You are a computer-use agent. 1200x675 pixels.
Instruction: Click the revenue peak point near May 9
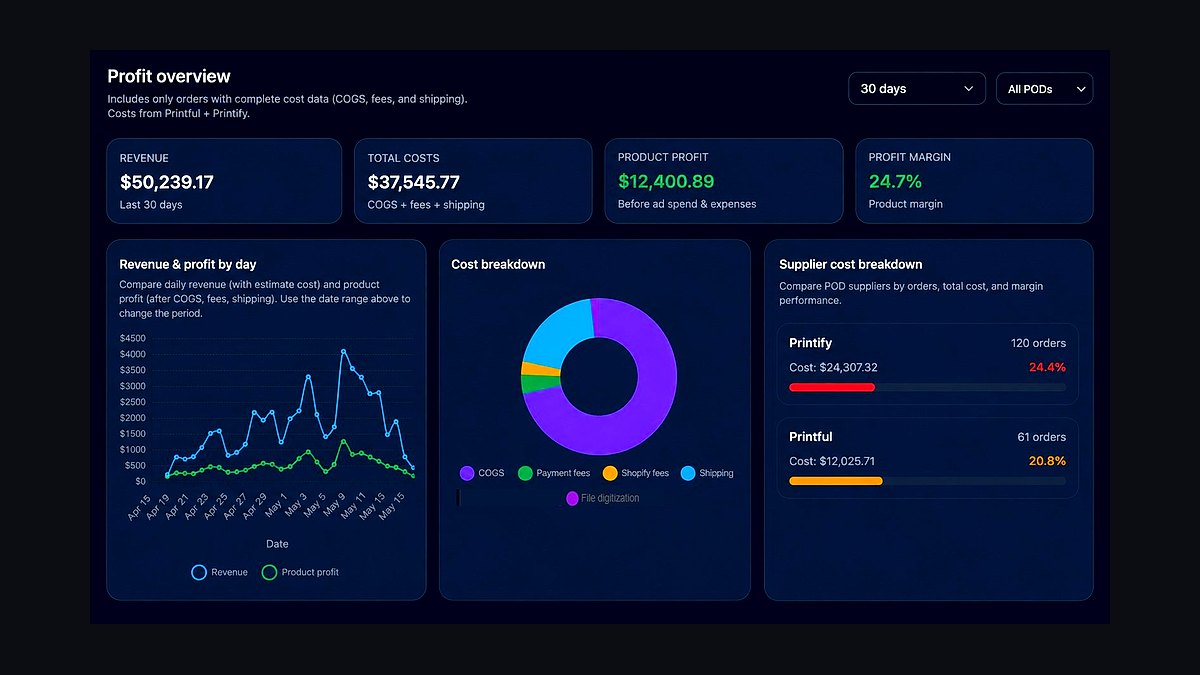point(343,351)
